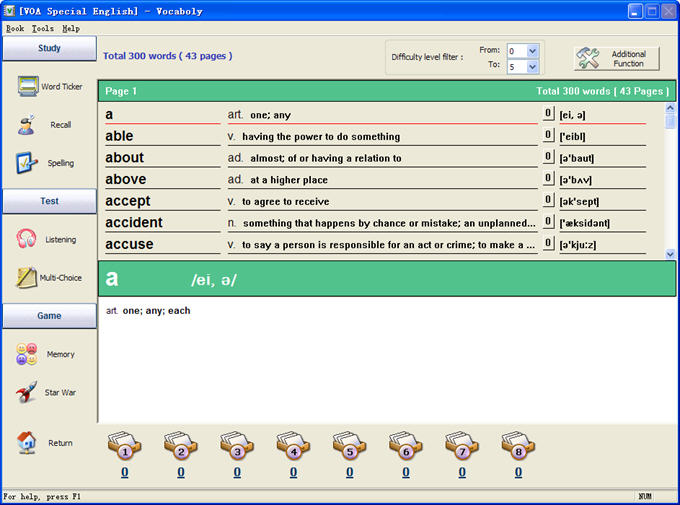
Task: Click the count link under box 1
Action: pos(124,472)
